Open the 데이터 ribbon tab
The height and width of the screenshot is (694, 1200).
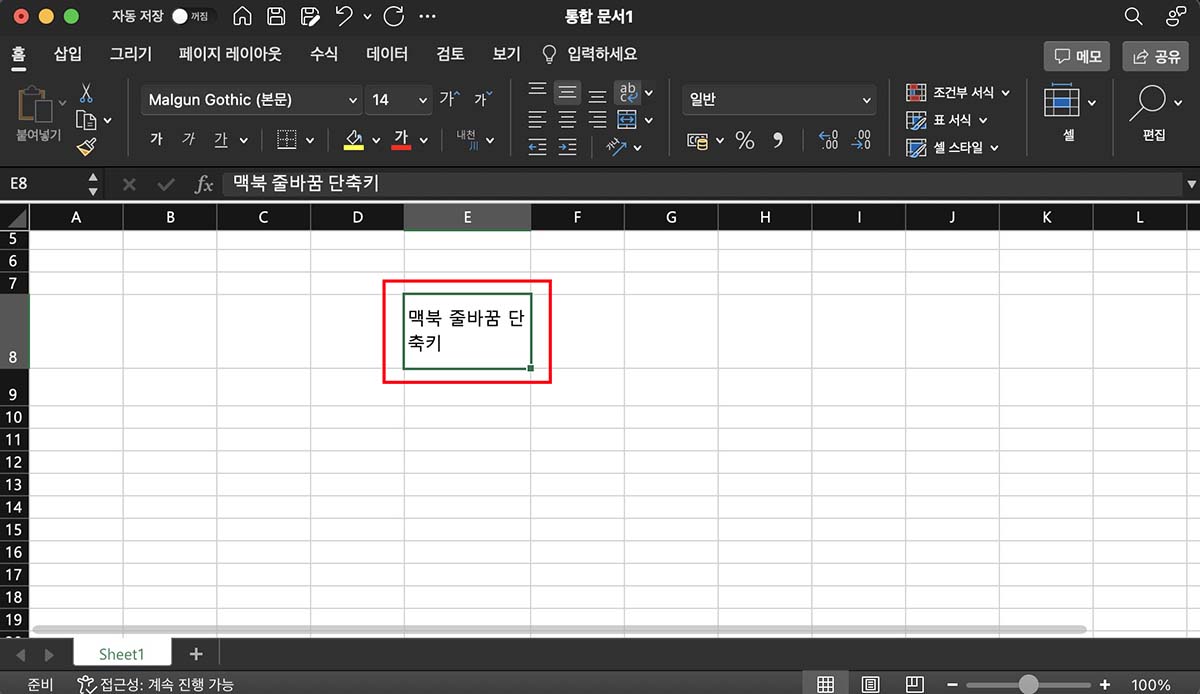[387, 54]
